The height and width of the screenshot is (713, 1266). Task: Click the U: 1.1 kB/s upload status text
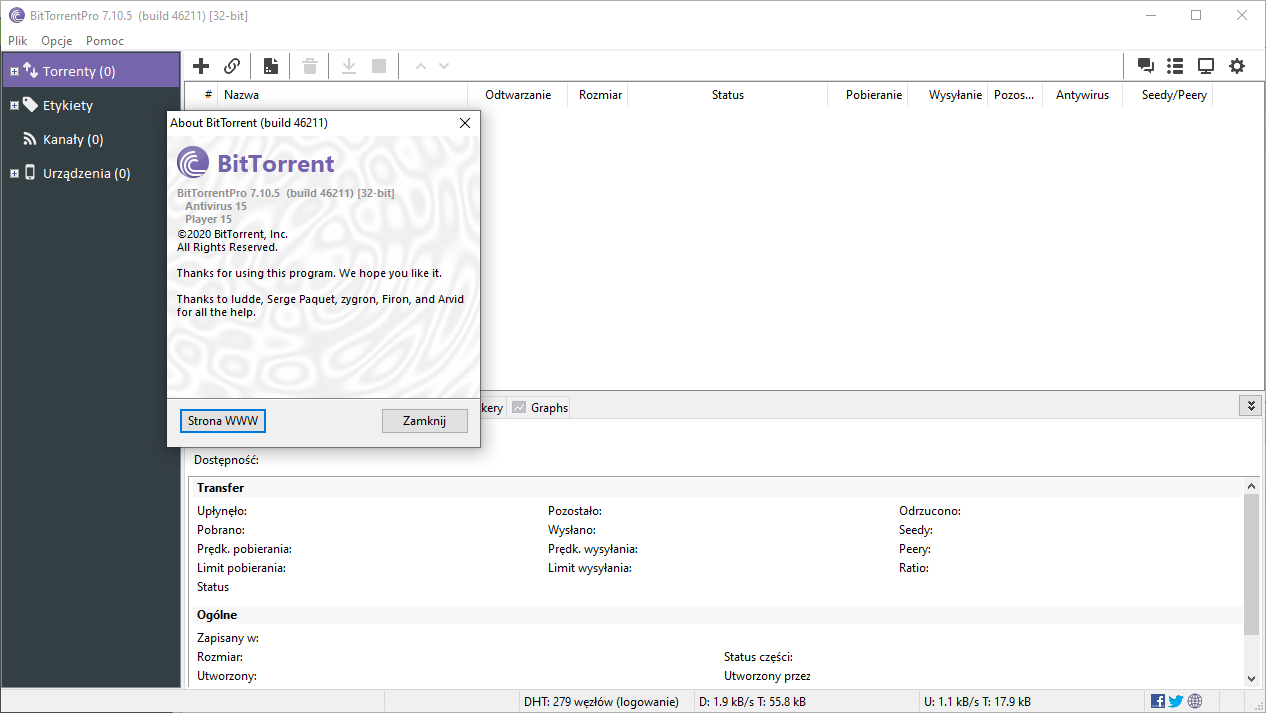(977, 701)
